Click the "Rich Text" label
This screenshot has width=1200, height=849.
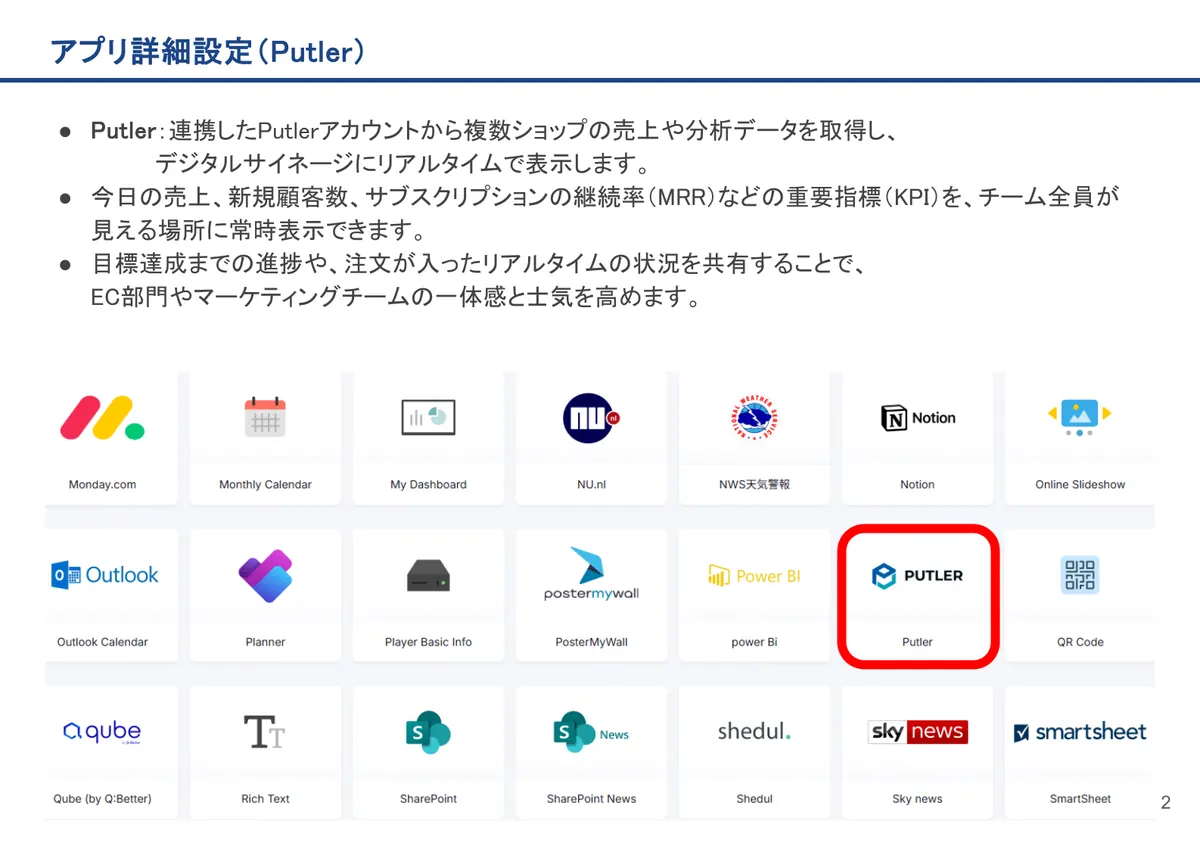coord(265,799)
